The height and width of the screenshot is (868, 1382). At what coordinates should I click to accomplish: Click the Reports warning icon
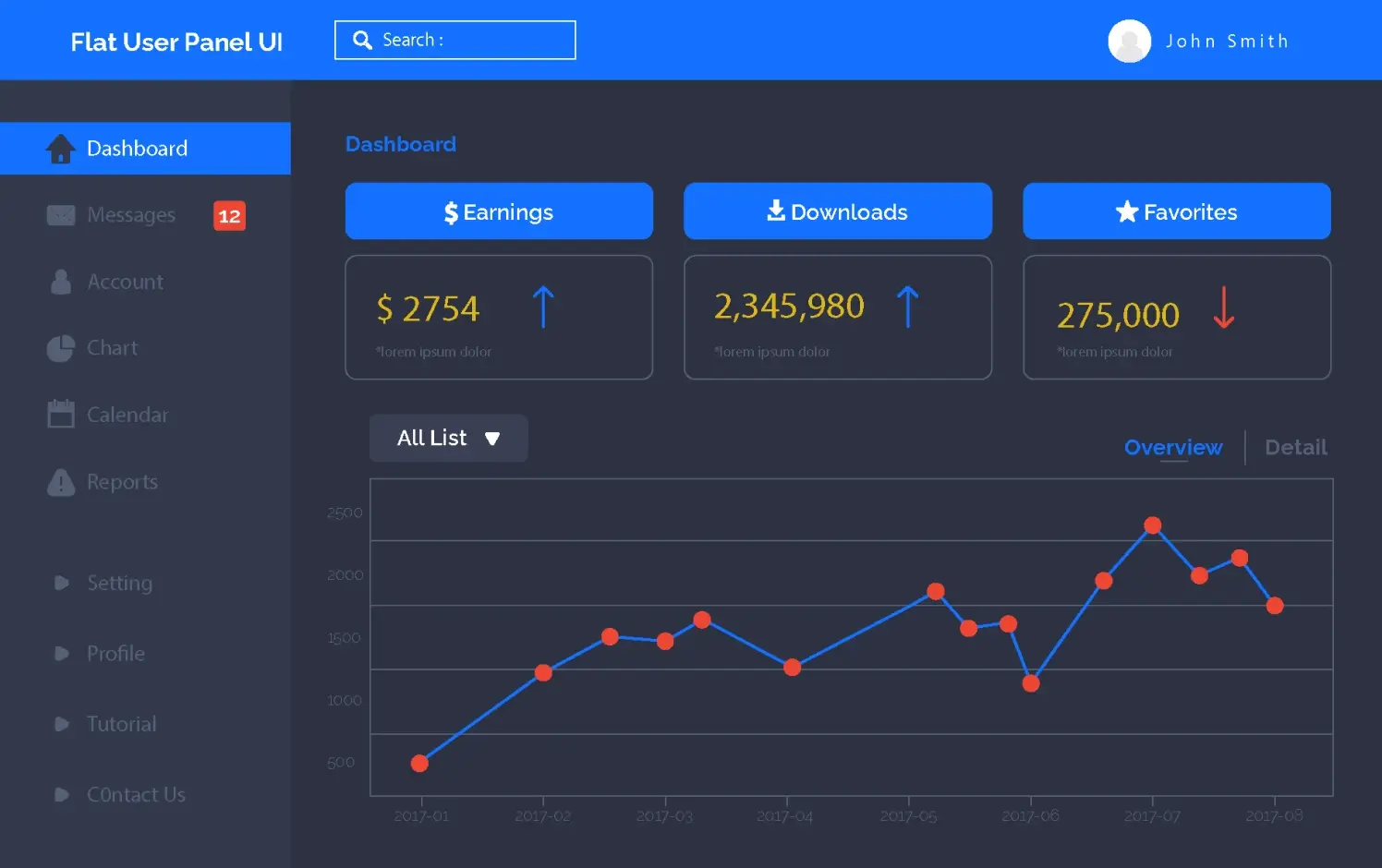click(61, 481)
